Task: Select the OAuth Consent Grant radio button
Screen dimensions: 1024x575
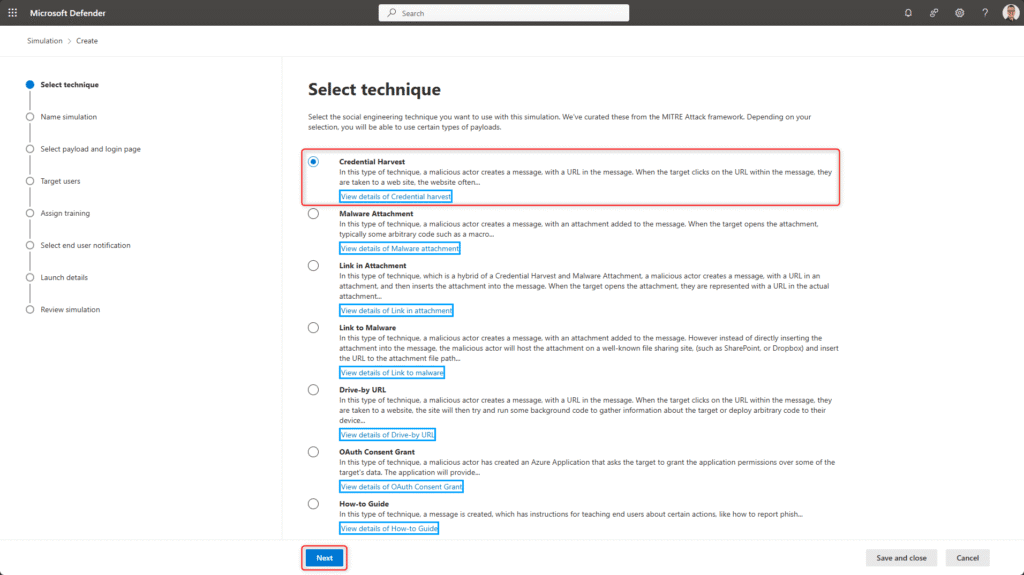Action: [313, 452]
